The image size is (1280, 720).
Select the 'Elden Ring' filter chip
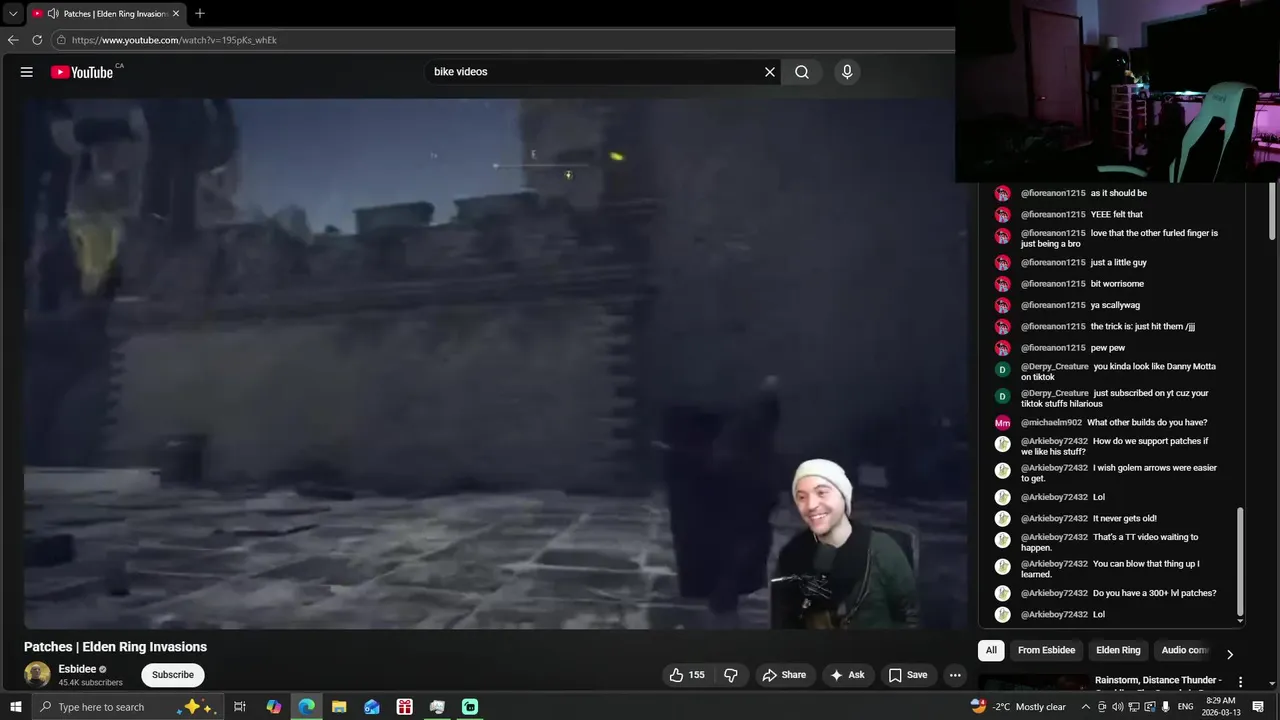pos(1118,650)
